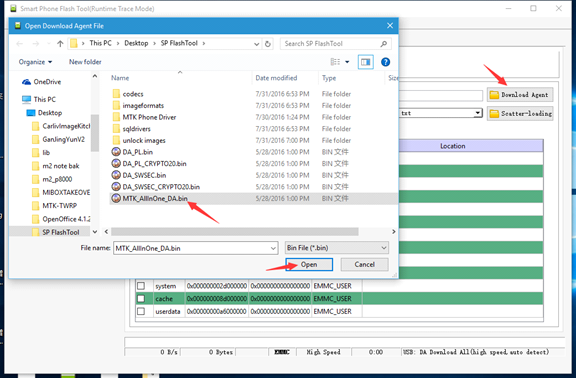Select Desktop in the navigation tree
This screenshot has height=378, width=576.
pyautogui.click(x=50, y=113)
